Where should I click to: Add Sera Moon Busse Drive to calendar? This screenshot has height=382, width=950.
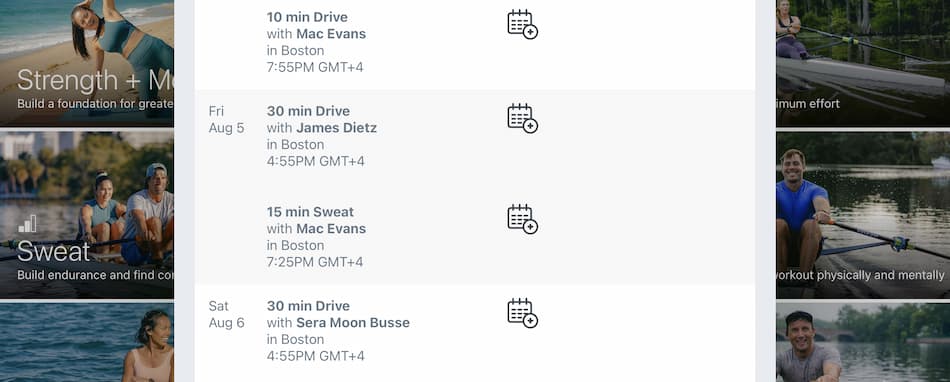coord(522,313)
